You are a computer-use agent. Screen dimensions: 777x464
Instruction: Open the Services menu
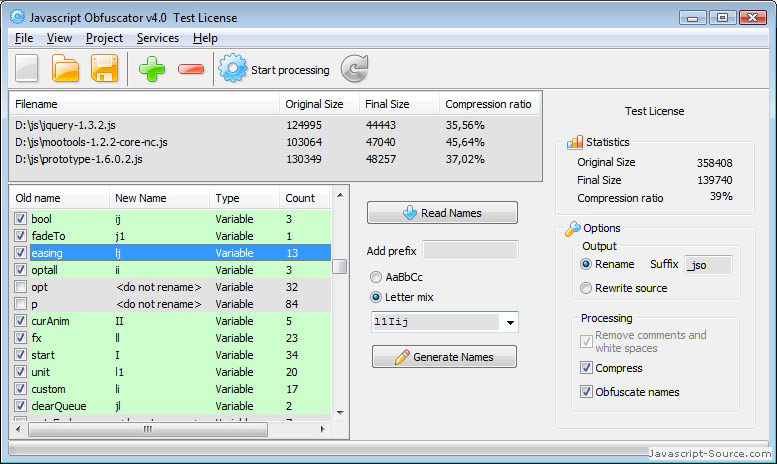tap(158, 38)
